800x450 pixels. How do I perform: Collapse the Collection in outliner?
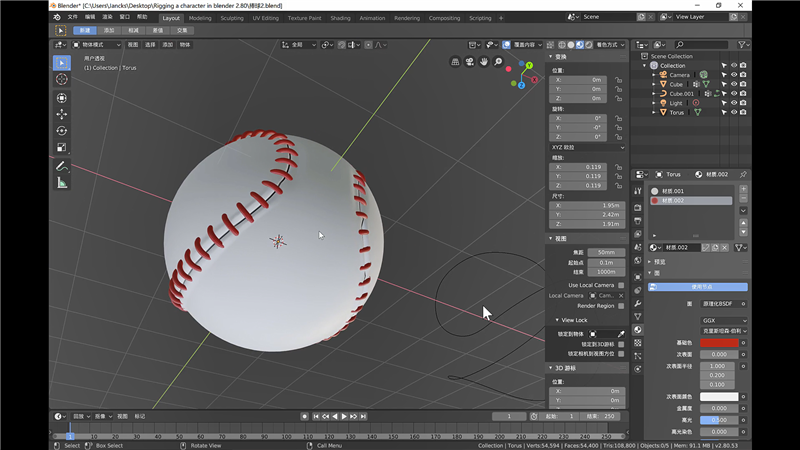[x=644, y=66]
